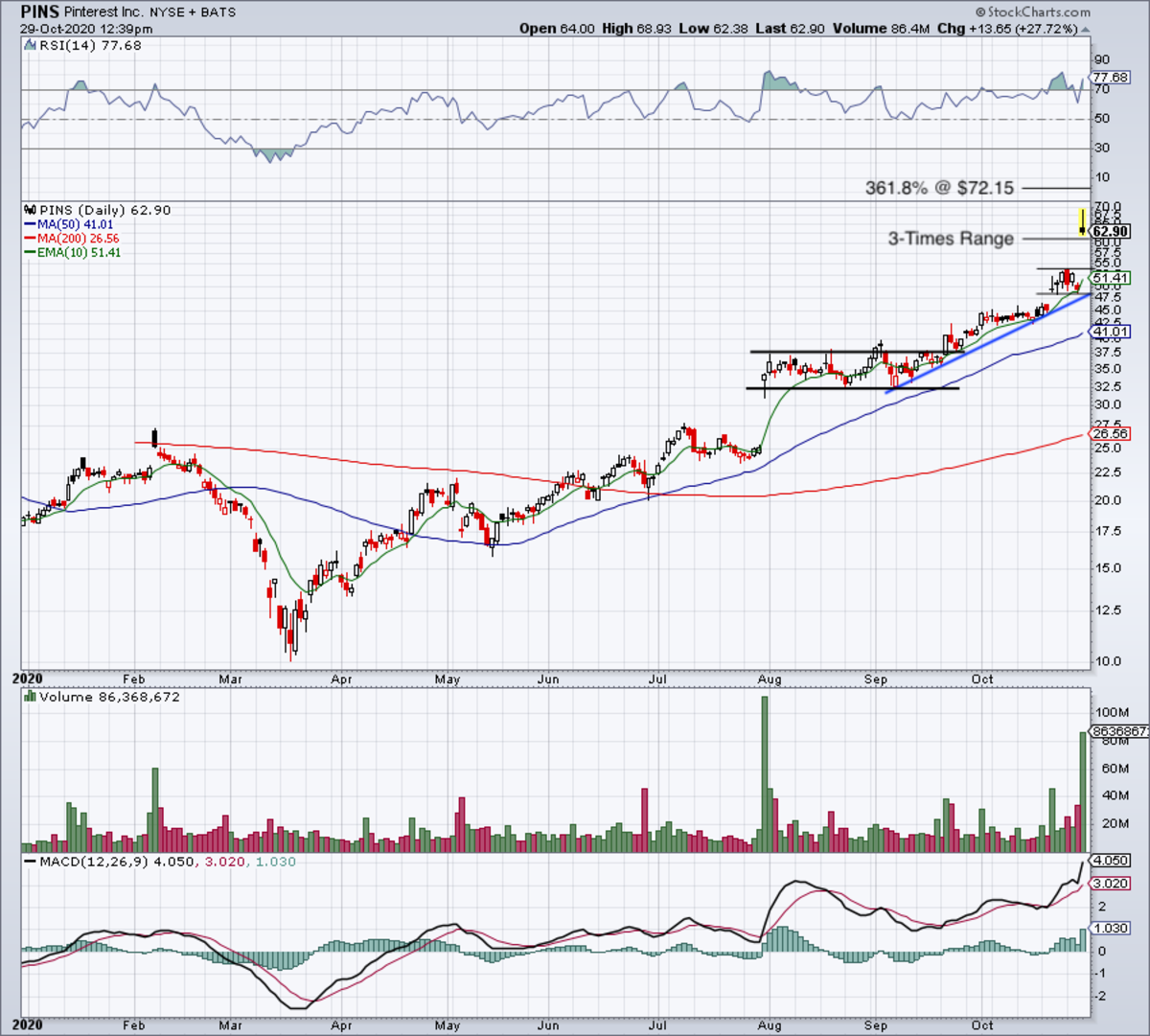Click the tallest August volume bar
1150x1036 pixels.
(x=765, y=774)
